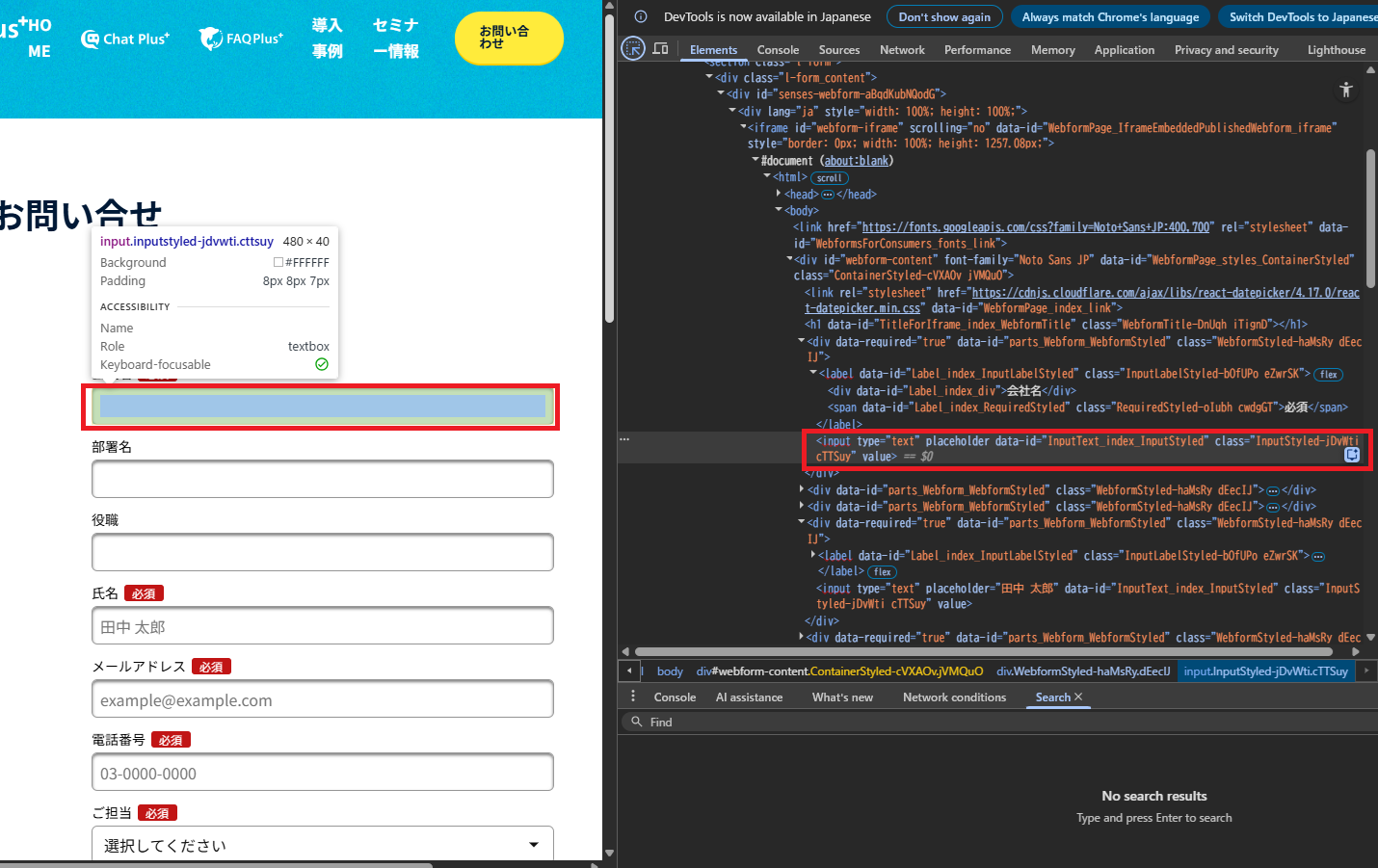Click the flex badge on label element
The image size is (1378, 868).
point(1328,374)
